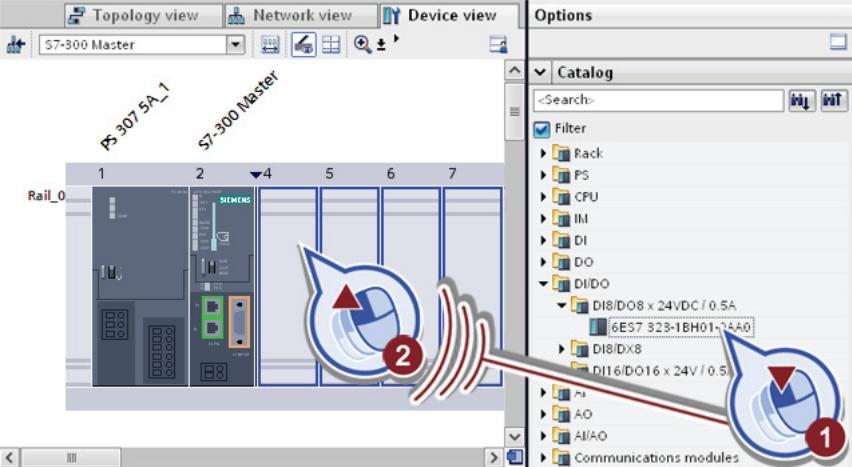Screen dimensions: 852x467
Task: Select the DI/DO folder icon
Action: [561, 283]
